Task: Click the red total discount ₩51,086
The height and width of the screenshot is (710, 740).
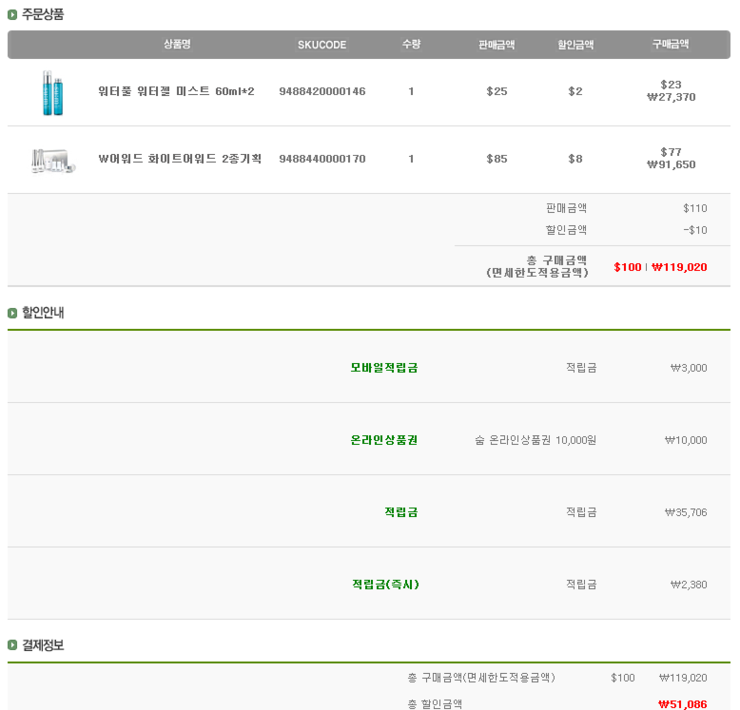Action: 682,704
